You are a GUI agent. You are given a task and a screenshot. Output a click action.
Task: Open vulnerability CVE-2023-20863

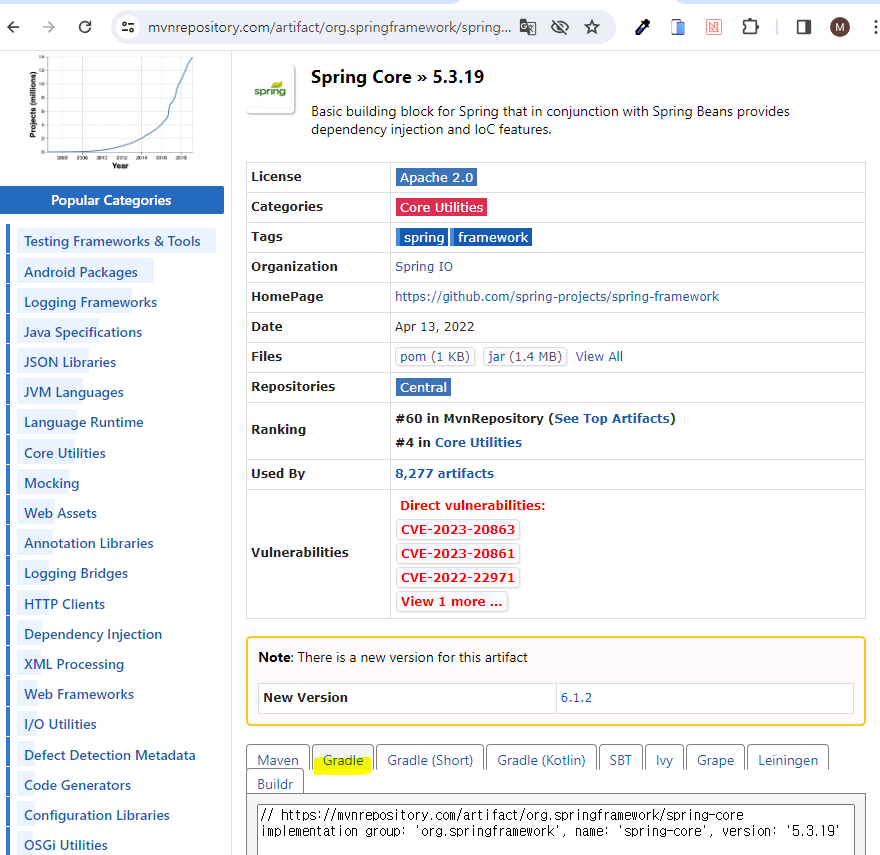(x=458, y=529)
